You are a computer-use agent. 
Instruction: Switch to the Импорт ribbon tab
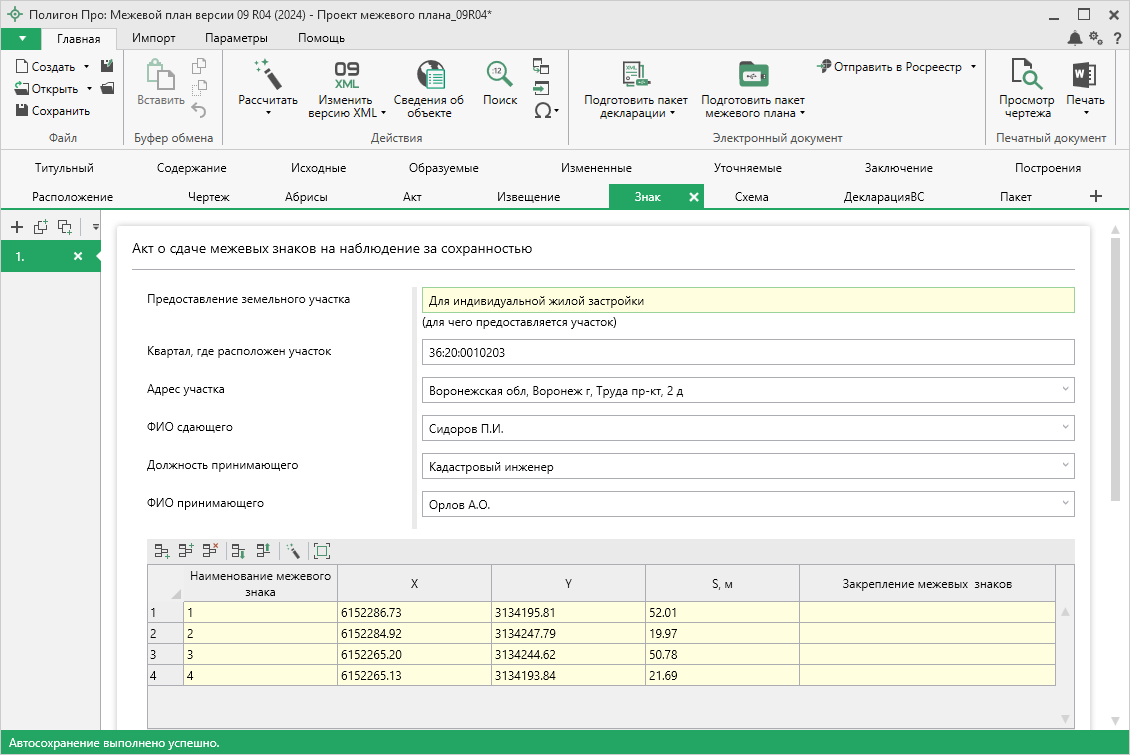click(x=153, y=38)
